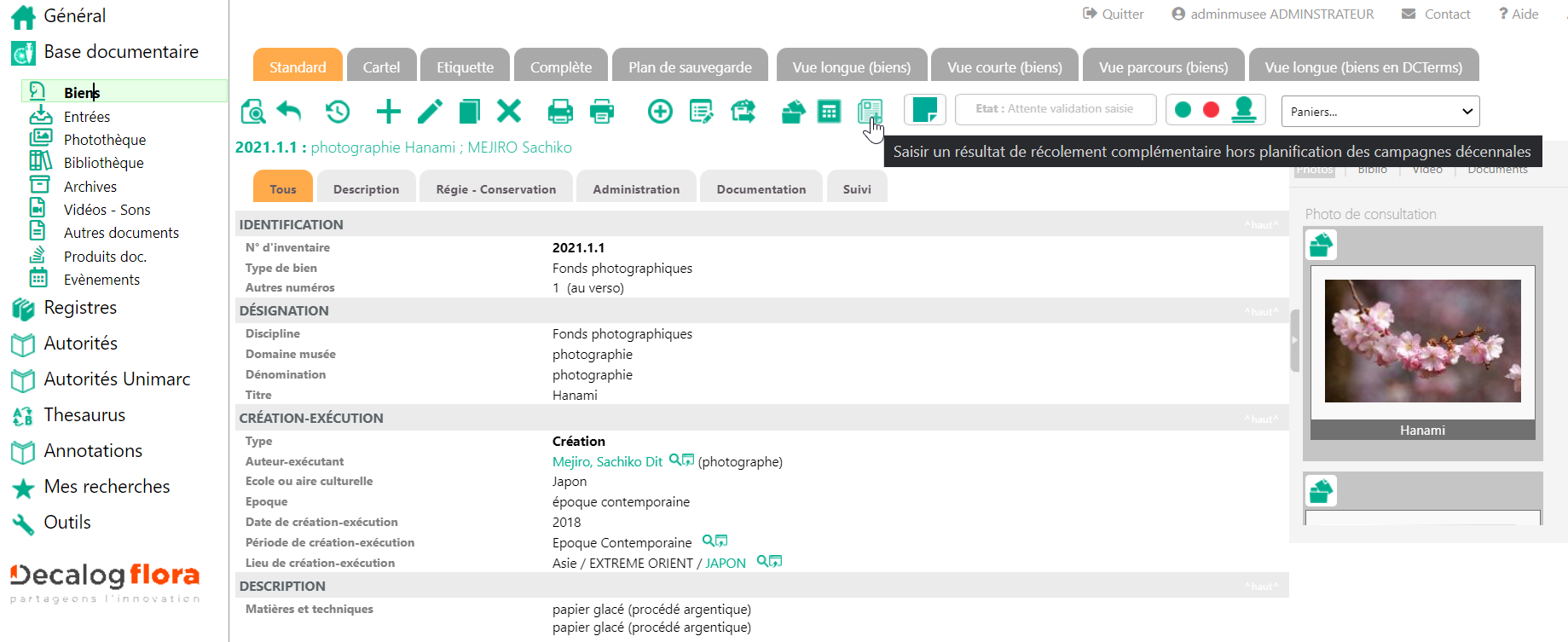Expand the Thesaurus section in sidebar
1568x642 pixels.
coord(84,415)
